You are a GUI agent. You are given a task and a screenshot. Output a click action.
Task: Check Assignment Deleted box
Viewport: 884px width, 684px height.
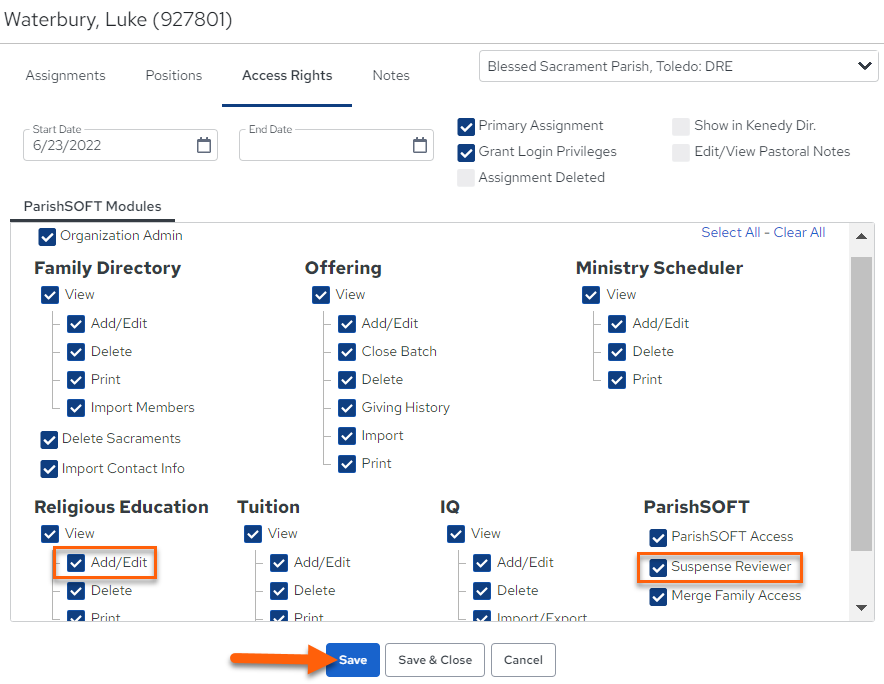(x=466, y=178)
